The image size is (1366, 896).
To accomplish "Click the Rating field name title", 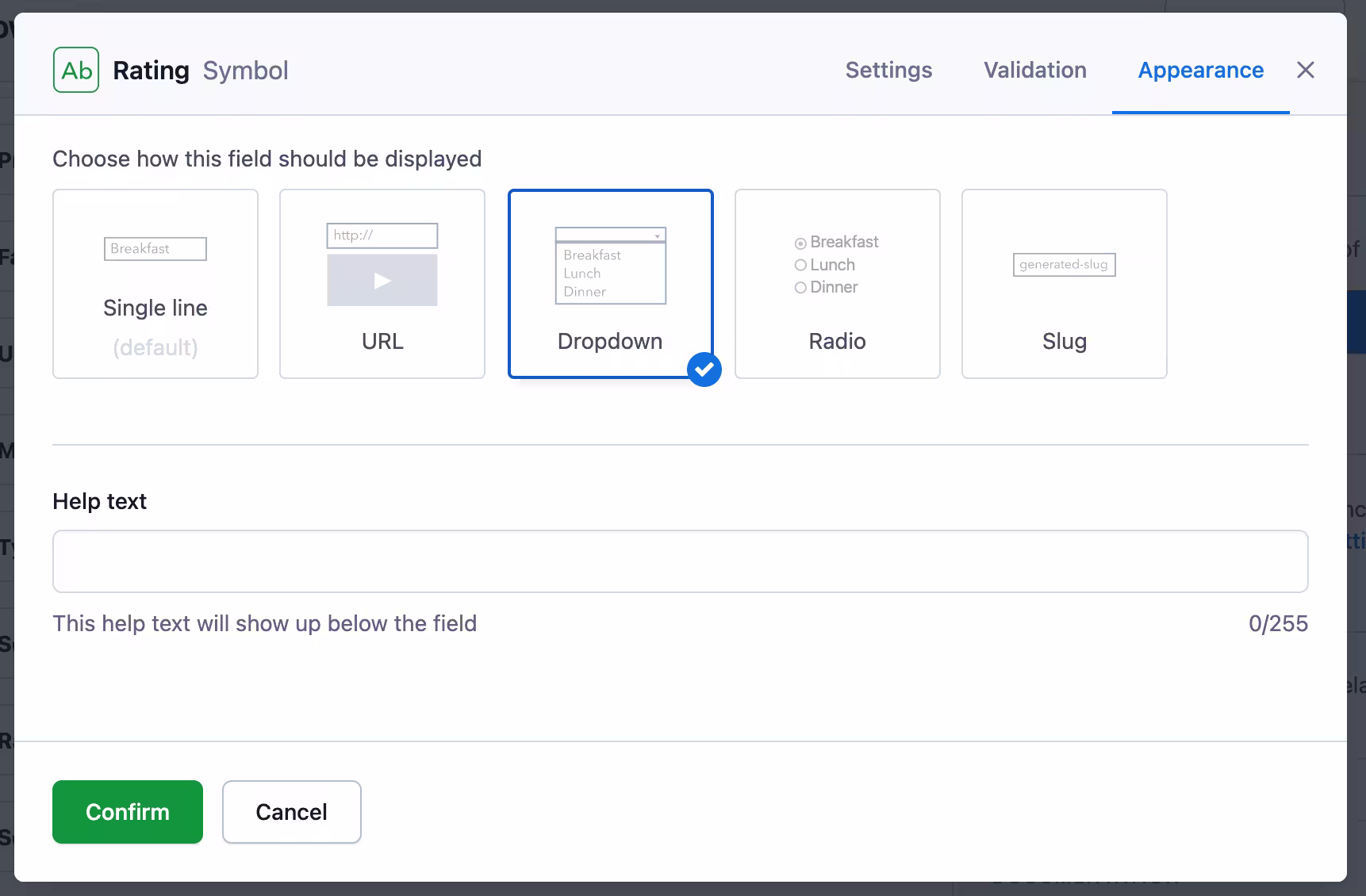I will (151, 70).
